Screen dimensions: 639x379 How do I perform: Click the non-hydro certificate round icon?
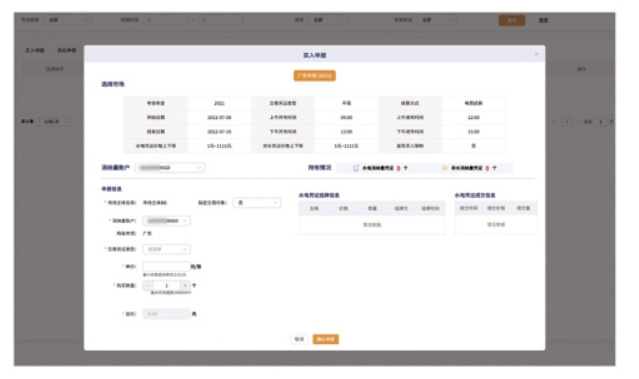pyautogui.click(x=445, y=168)
